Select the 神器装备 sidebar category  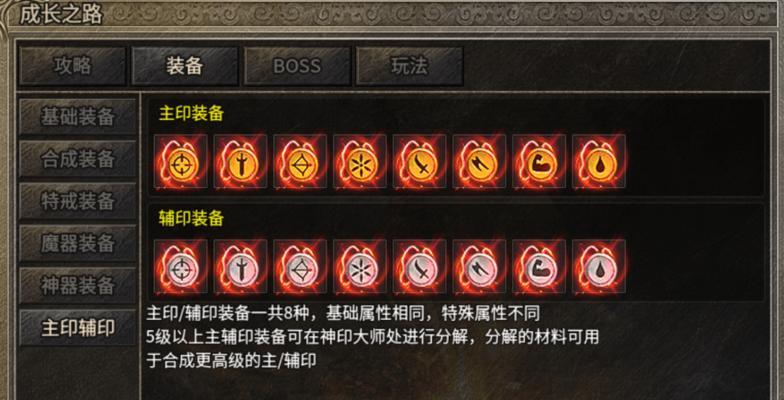[78, 286]
